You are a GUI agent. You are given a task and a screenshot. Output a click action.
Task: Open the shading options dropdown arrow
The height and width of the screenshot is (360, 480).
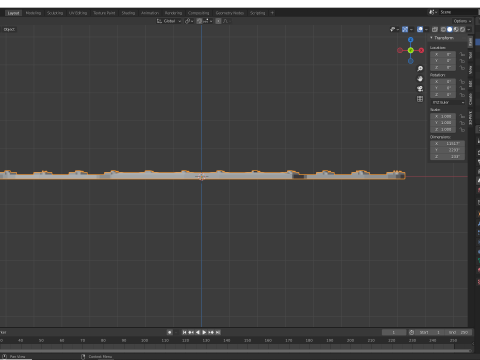coord(469,30)
